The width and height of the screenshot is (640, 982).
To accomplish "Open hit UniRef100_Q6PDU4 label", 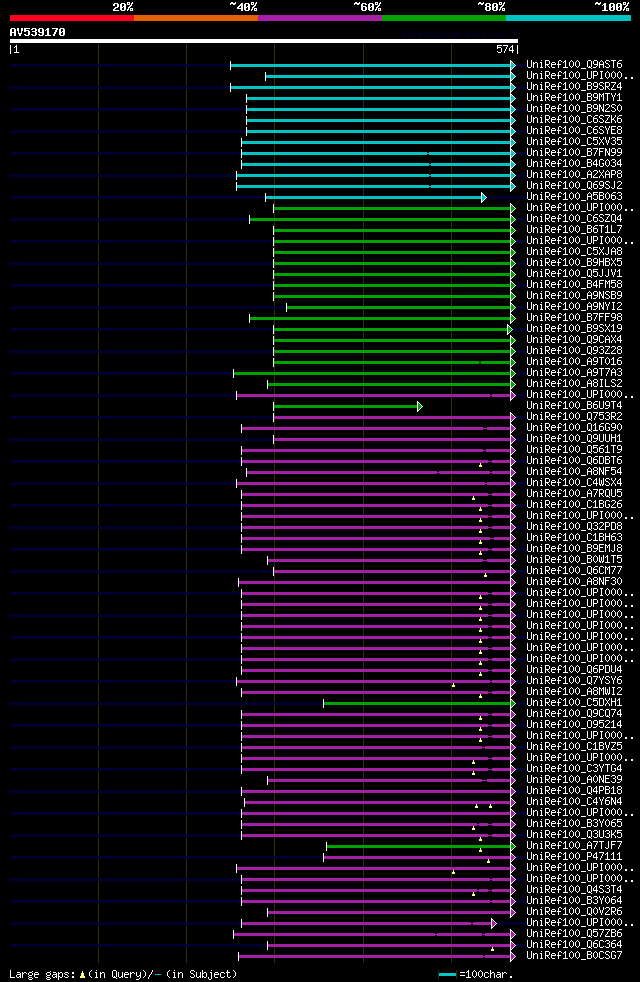I will 574,670.
